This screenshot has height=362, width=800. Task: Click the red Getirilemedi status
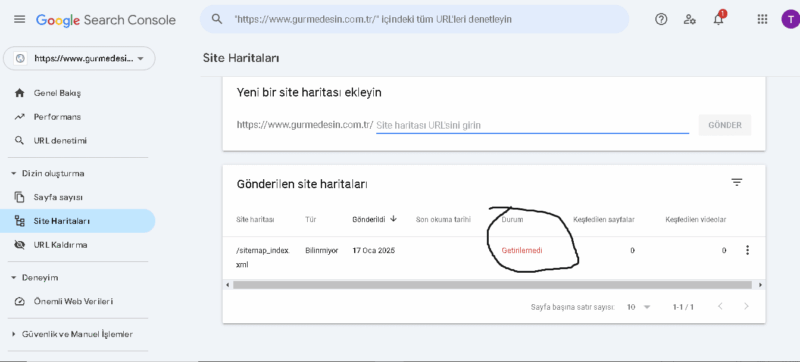coord(522,250)
